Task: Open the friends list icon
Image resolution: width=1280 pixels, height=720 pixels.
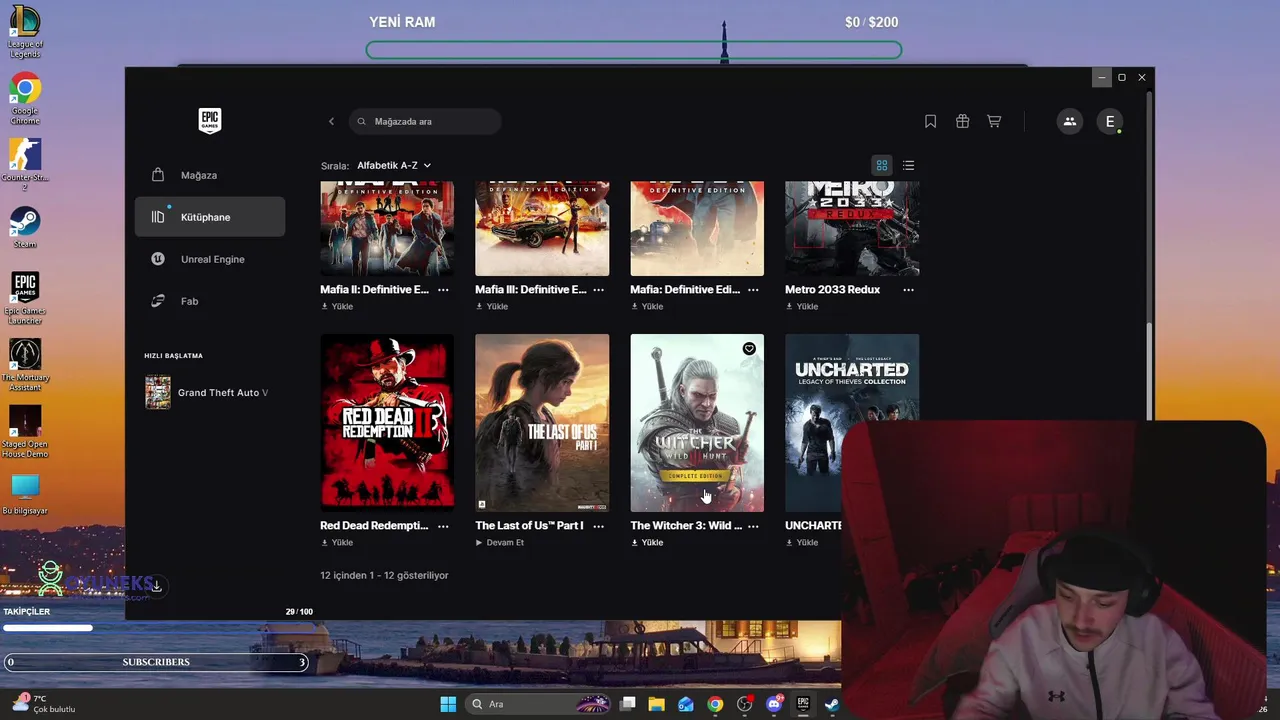Action: (x=1070, y=121)
